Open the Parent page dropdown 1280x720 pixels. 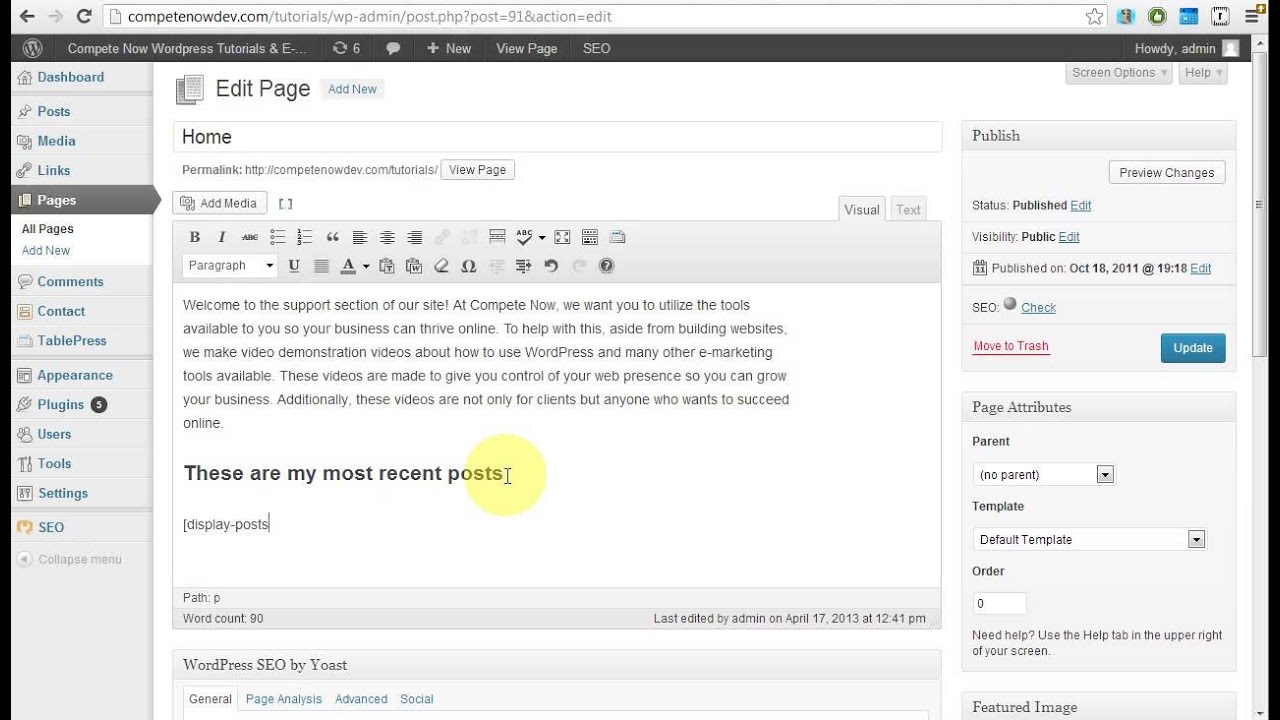pyautogui.click(x=1043, y=474)
